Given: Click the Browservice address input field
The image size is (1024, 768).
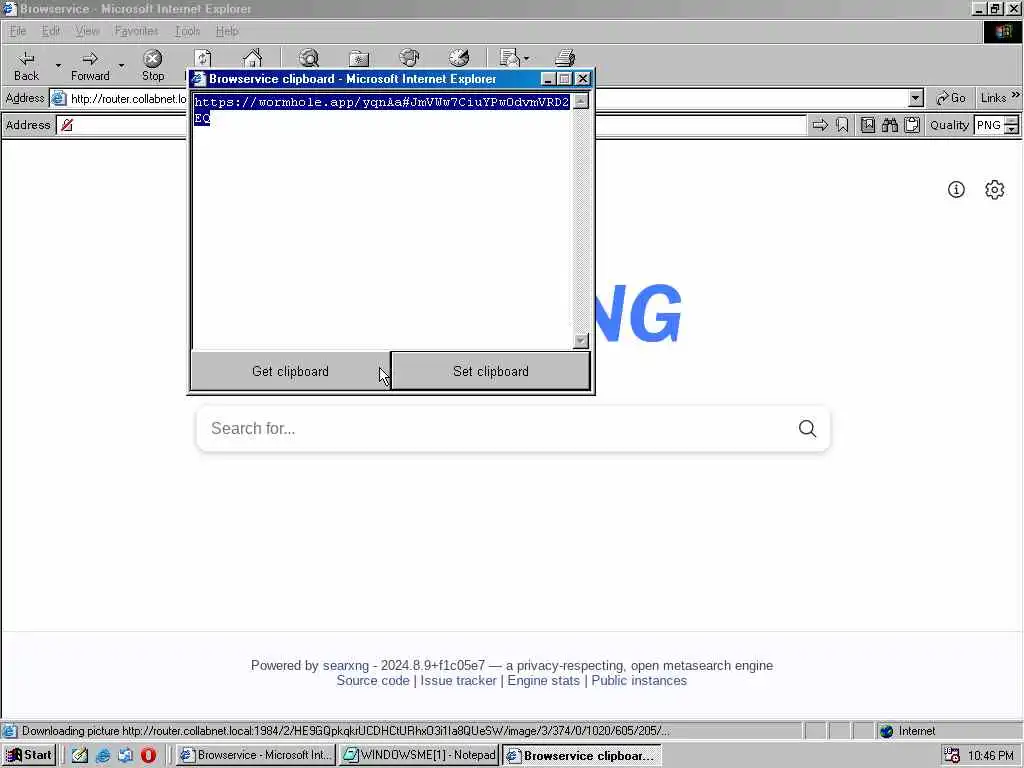Looking at the screenshot, I should (432, 125).
